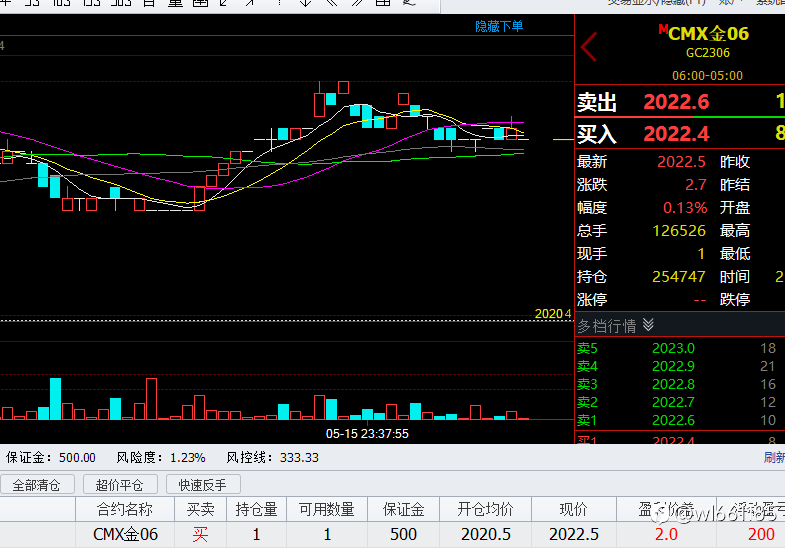The width and height of the screenshot is (785, 548).
Task: Click the price difference cell 2.0
Action: [x=666, y=534]
